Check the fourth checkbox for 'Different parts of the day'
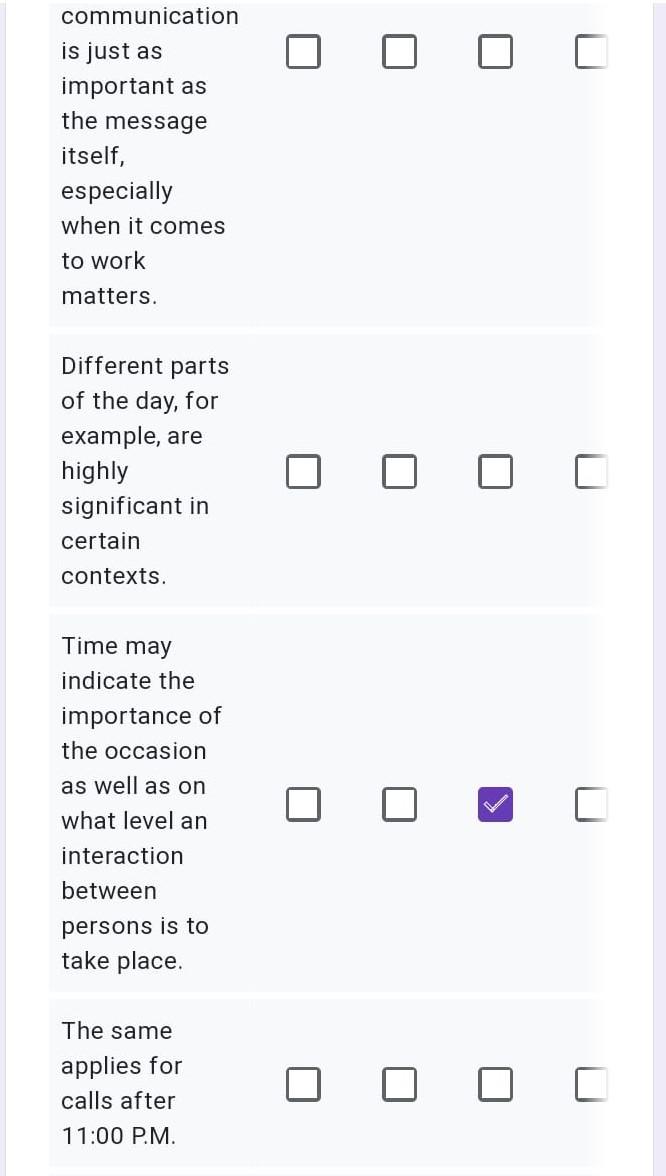 590,471
